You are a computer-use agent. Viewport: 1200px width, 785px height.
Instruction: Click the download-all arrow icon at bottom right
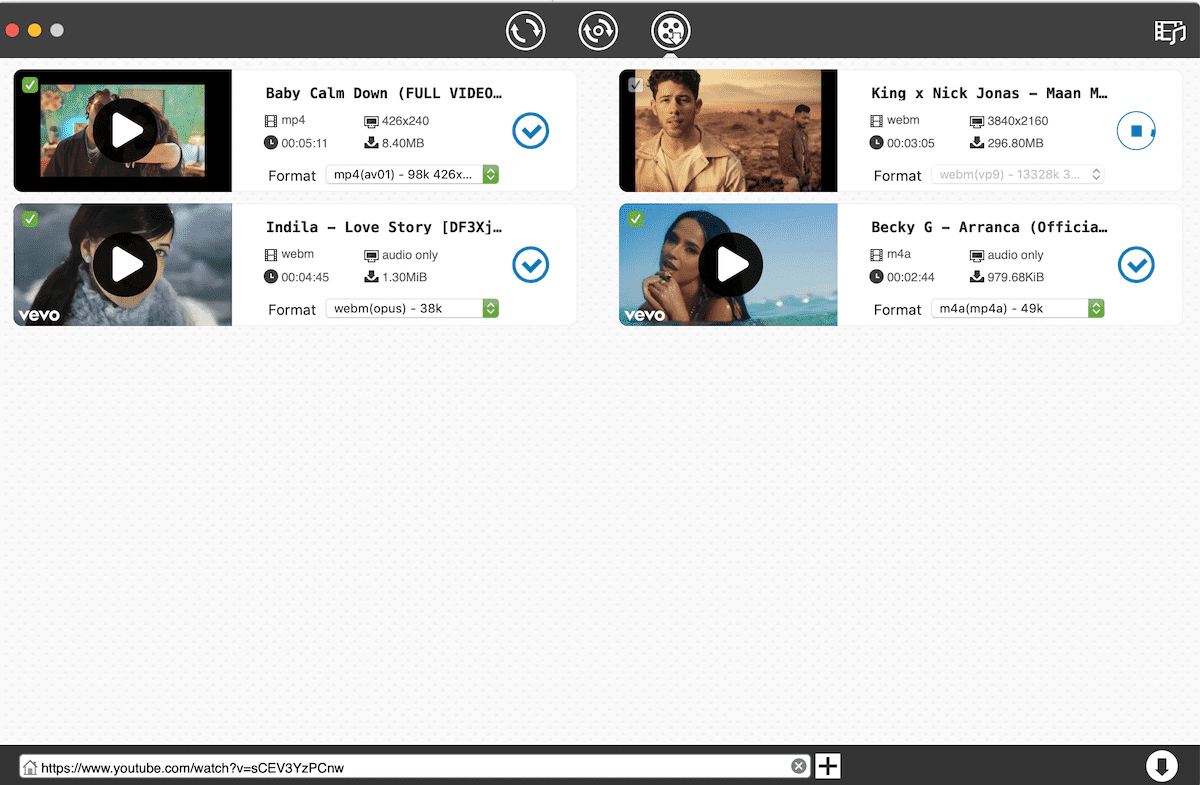(x=1160, y=767)
